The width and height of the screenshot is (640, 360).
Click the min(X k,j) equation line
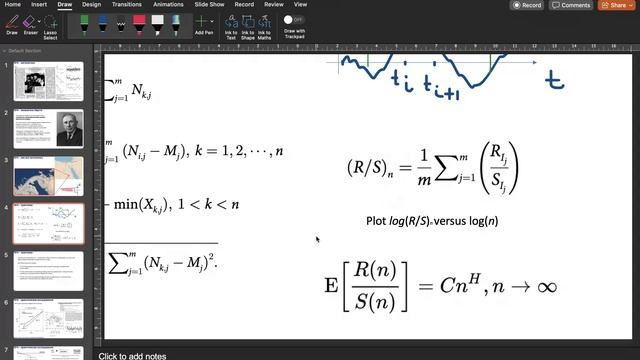click(x=172, y=204)
